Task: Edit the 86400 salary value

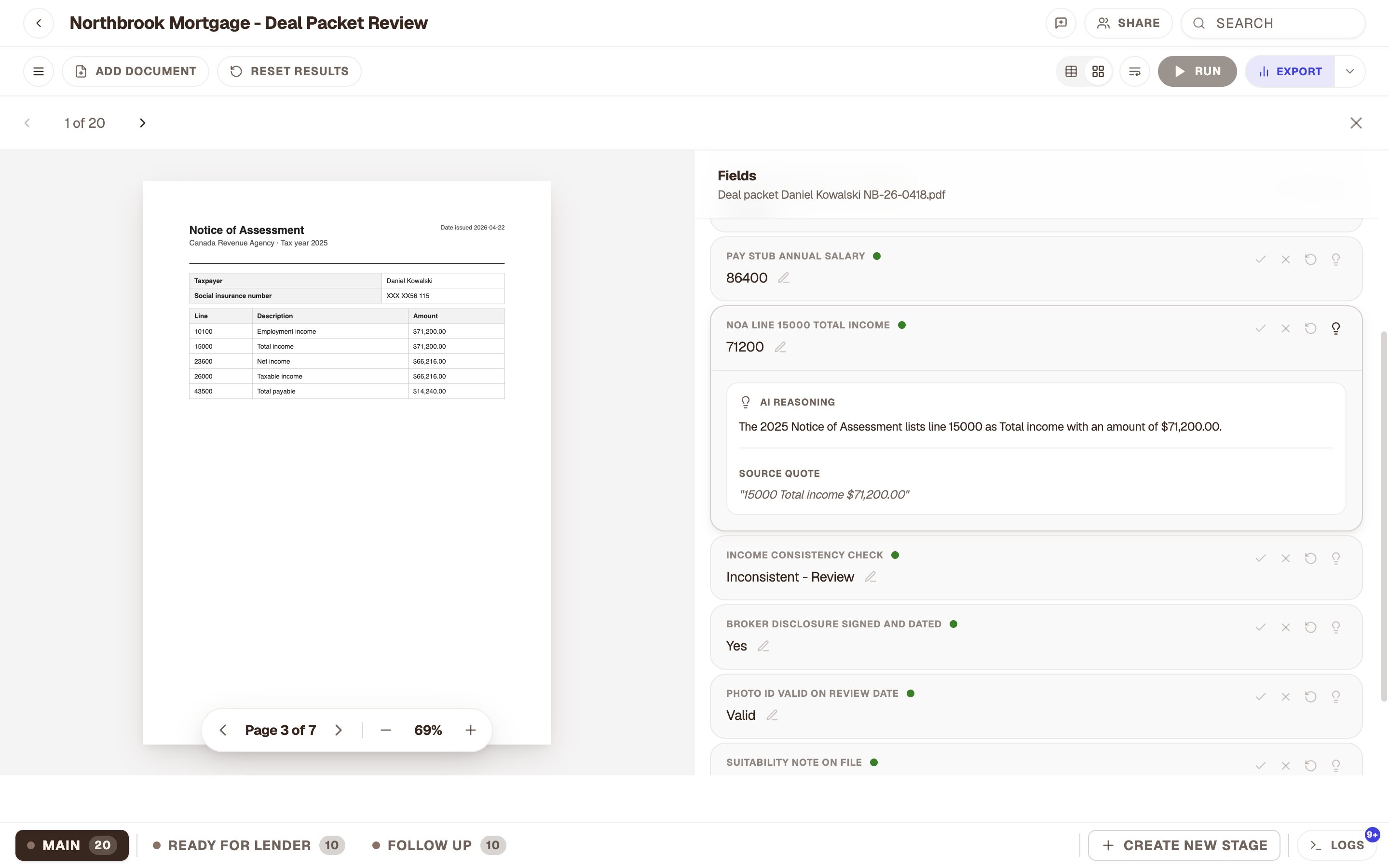Action: pyautogui.click(x=783, y=278)
